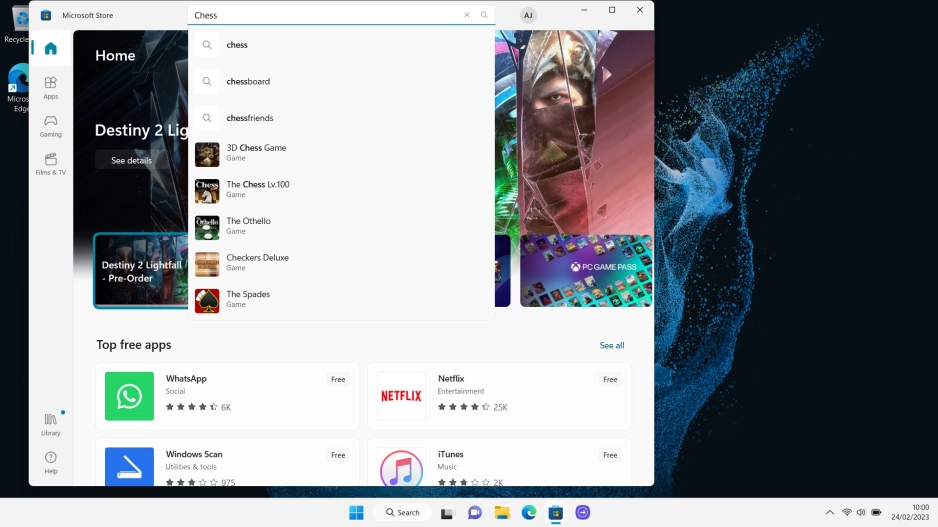Open File Explorer from the taskbar
Image resolution: width=938 pixels, height=527 pixels.
coord(502,513)
